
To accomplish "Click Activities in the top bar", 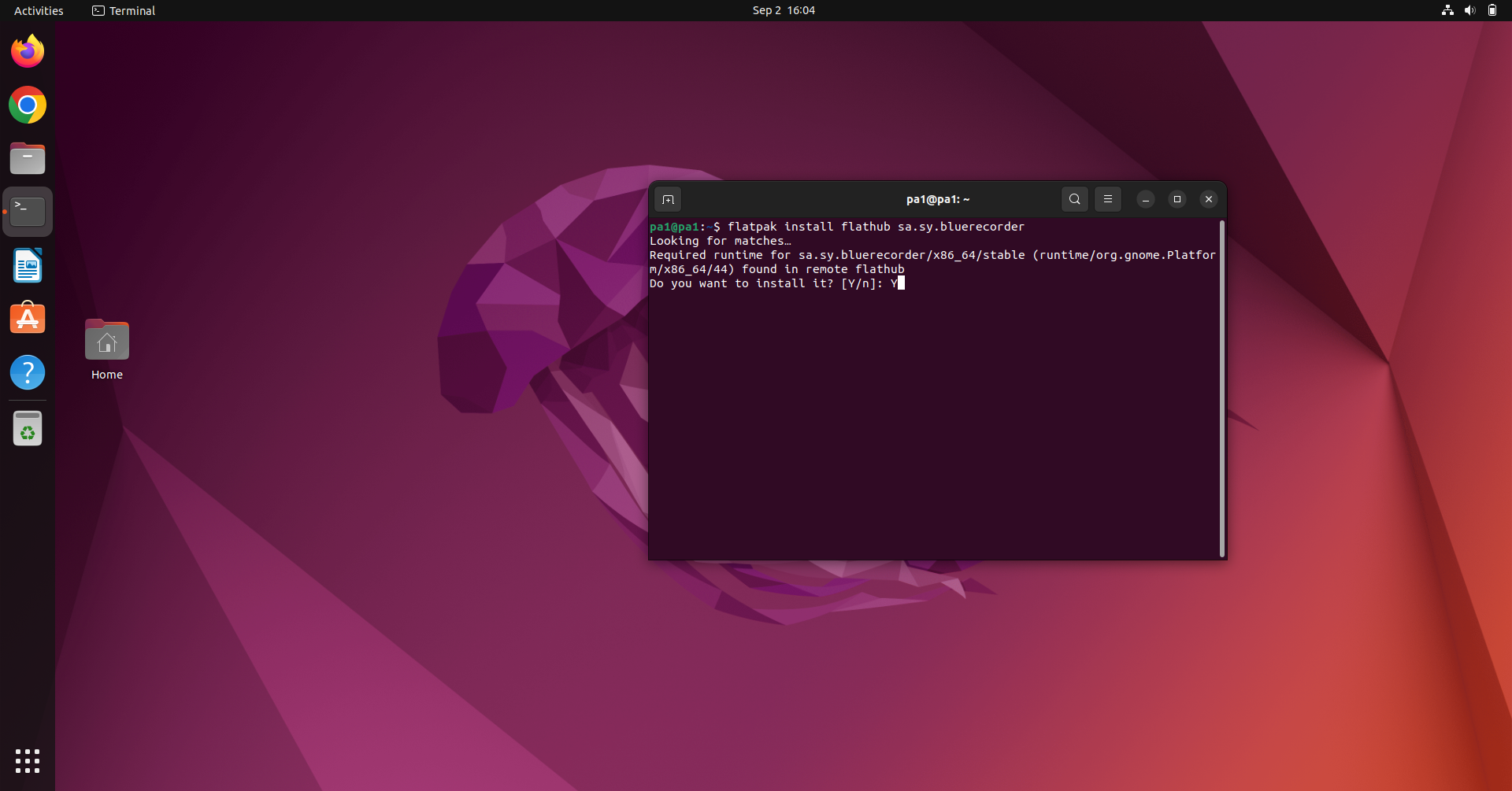I will coord(38,10).
